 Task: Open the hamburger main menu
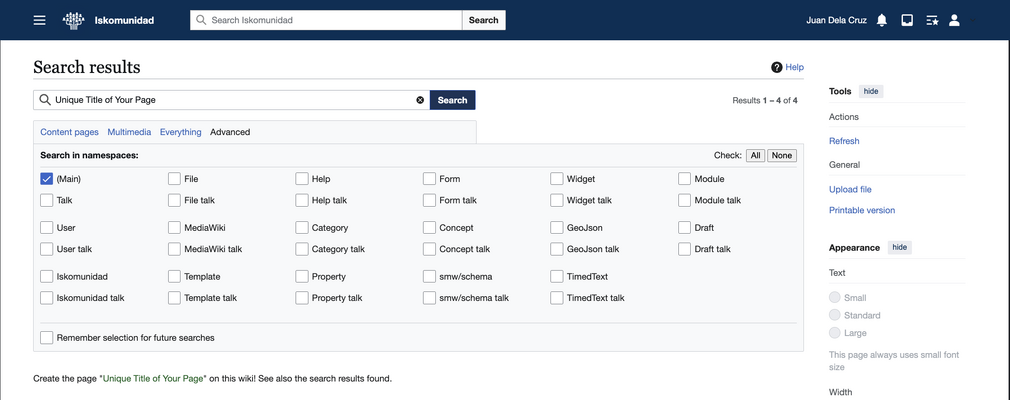pos(40,20)
